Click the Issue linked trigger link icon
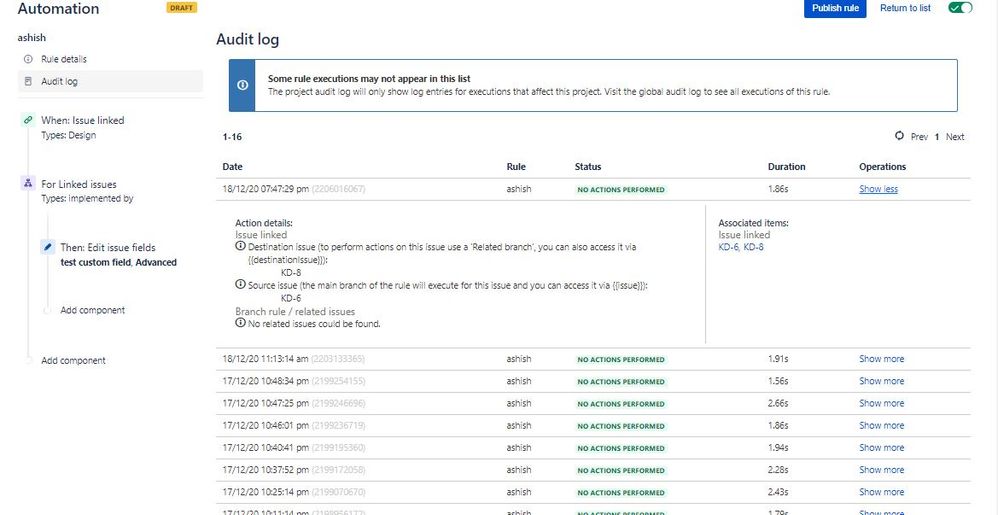The width and height of the screenshot is (998, 515). (x=27, y=120)
